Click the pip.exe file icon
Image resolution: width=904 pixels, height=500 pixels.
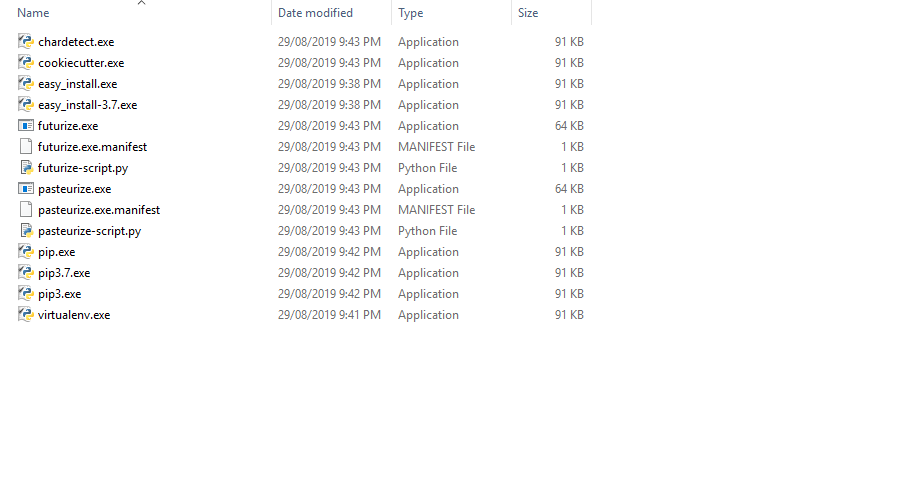click(25, 251)
